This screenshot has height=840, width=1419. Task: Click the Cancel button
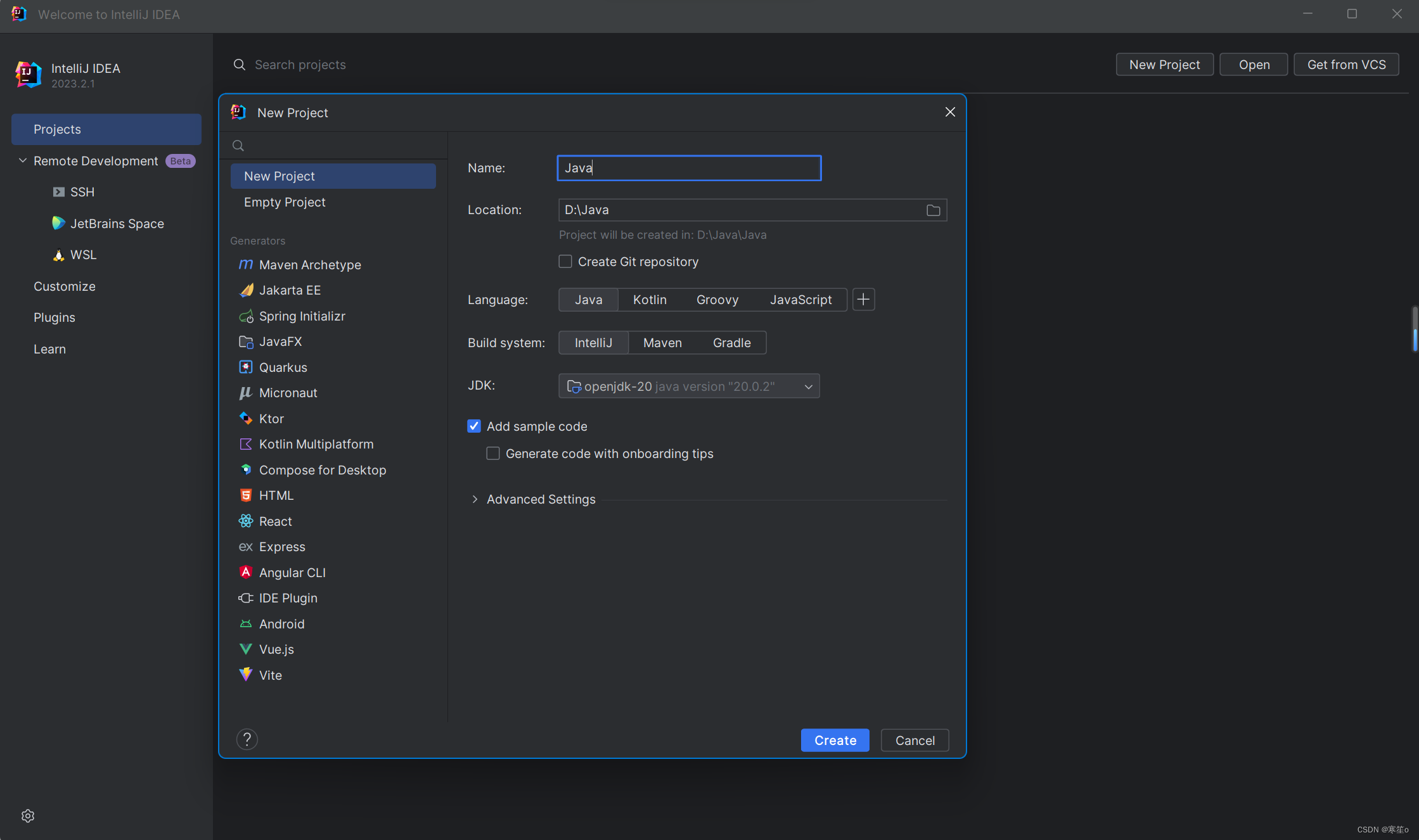point(915,741)
